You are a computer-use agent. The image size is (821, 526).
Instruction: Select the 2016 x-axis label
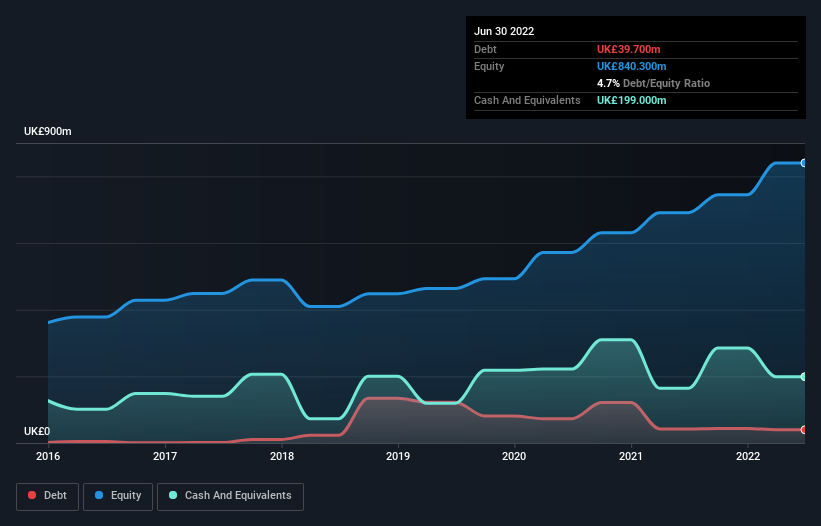click(x=48, y=456)
